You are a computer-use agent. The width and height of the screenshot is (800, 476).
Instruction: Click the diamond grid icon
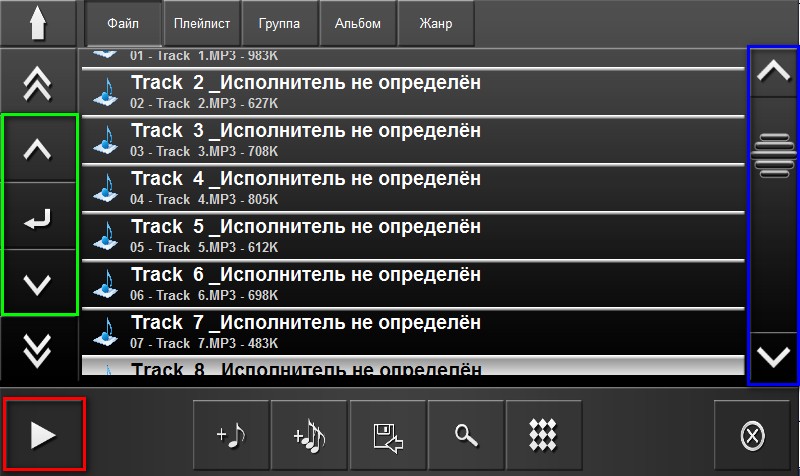click(543, 435)
